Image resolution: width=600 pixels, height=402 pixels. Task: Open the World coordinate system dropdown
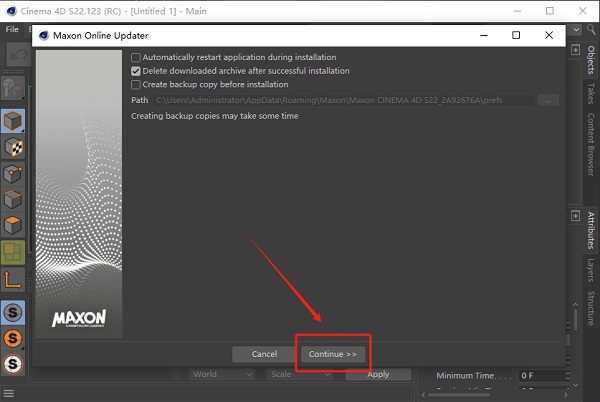222,375
